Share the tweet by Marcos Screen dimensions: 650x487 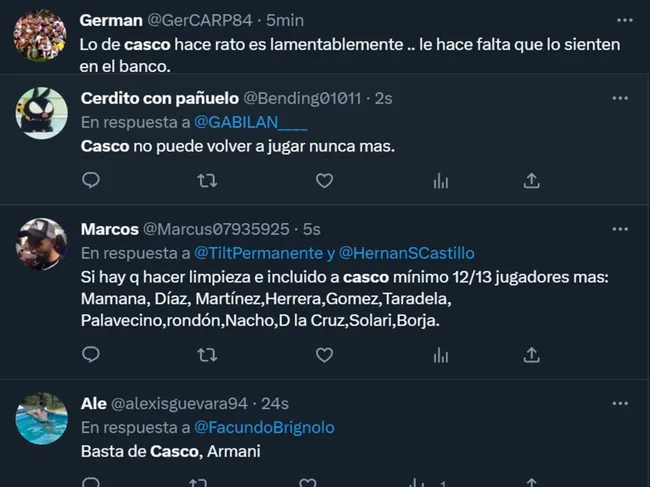pos(532,354)
